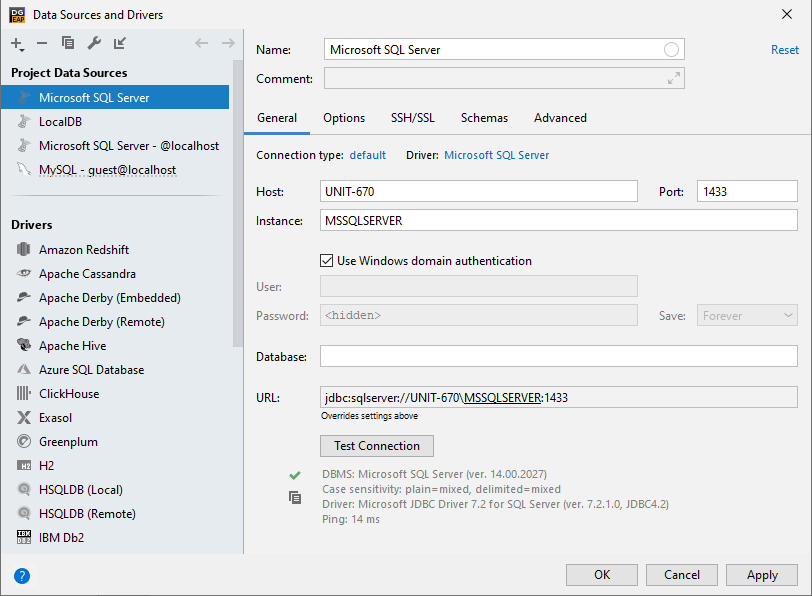Screen dimensions: 812x596
Task: Switch to the Advanced tab
Action: pyautogui.click(x=560, y=118)
